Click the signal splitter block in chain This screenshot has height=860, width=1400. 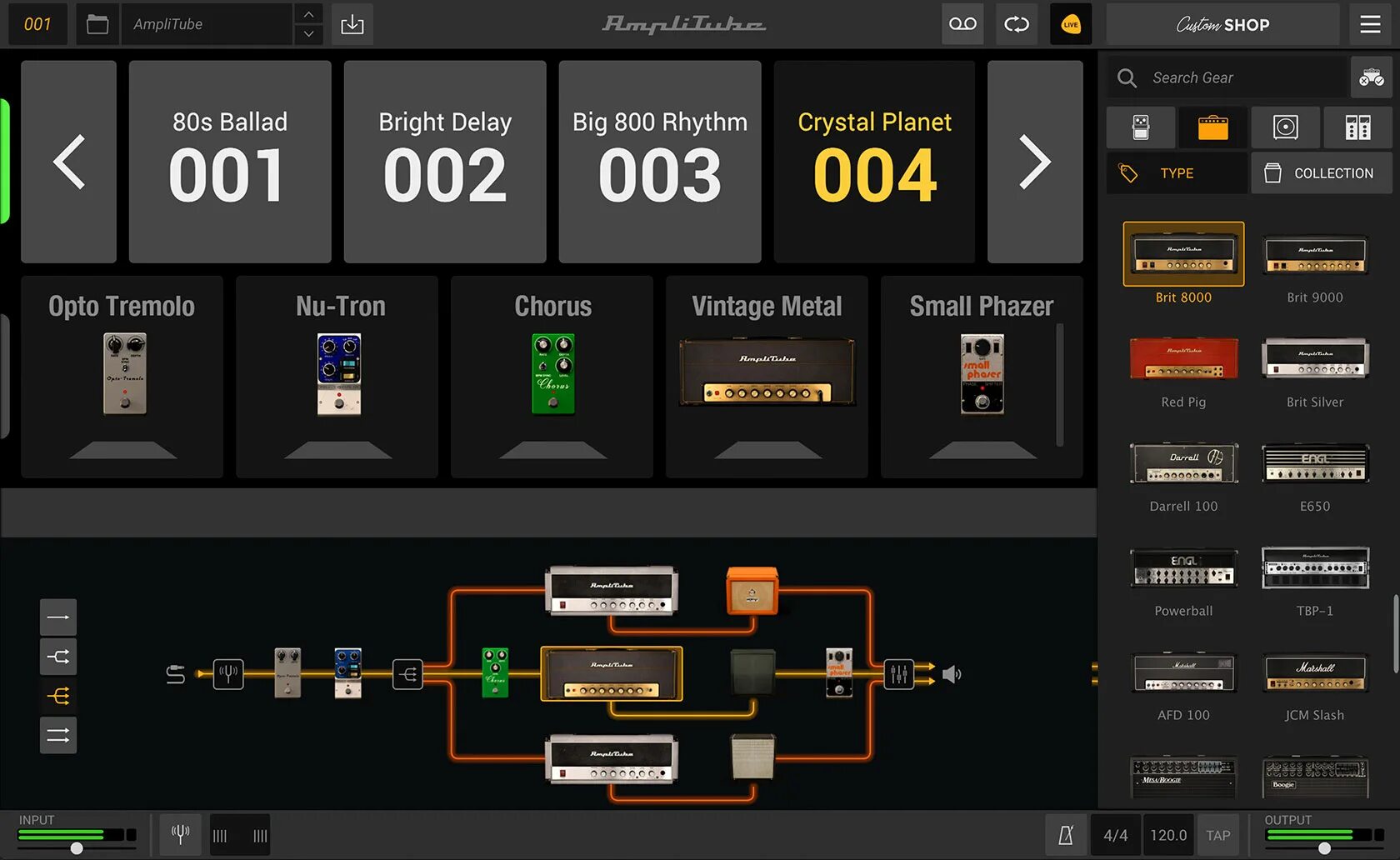tap(407, 673)
